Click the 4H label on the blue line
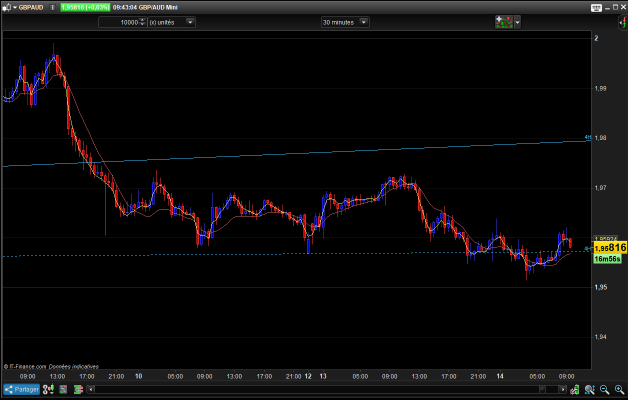Screen dimensions: 628x400 pyautogui.click(x=588, y=137)
